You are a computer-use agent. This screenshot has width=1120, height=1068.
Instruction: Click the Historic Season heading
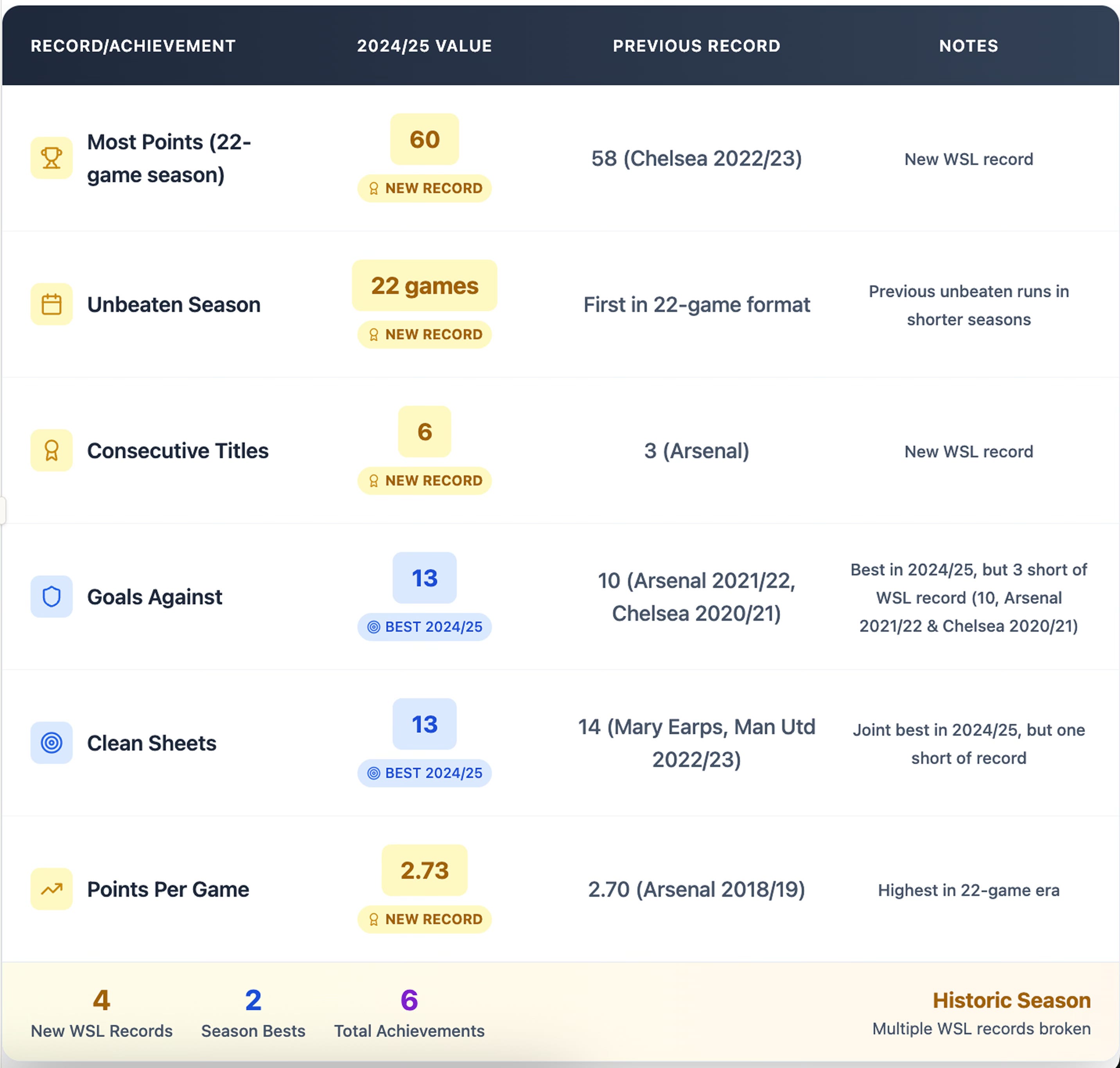pos(1011,1000)
